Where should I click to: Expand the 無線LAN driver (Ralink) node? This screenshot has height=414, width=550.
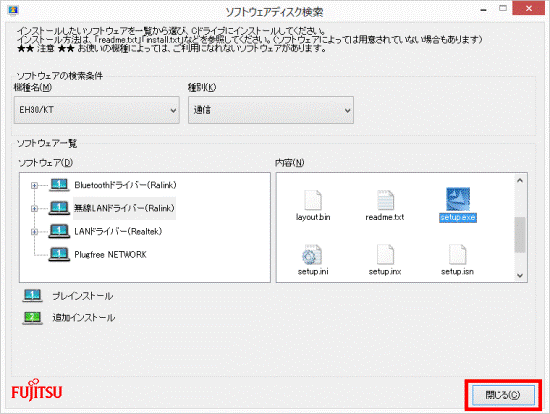click(x=34, y=208)
